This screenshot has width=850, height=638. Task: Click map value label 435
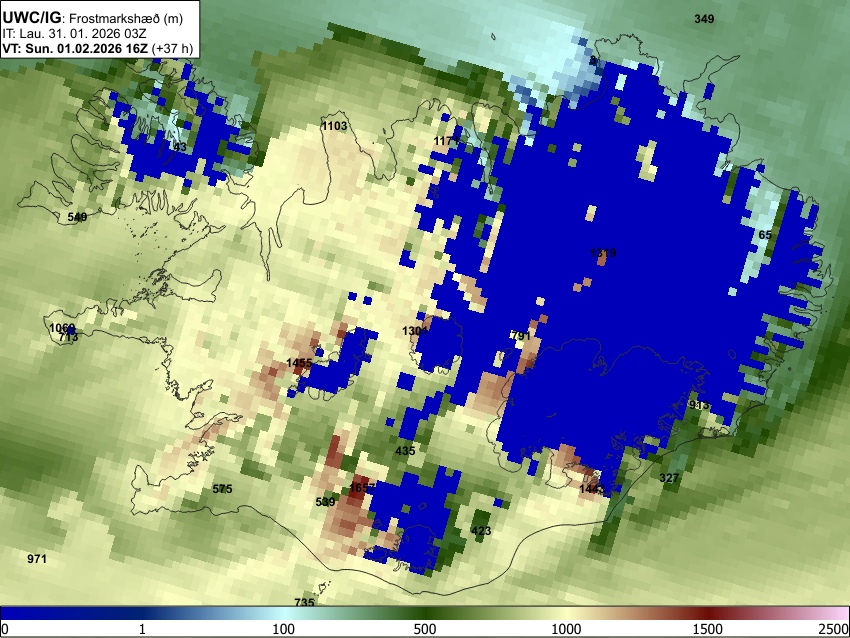coord(405,450)
